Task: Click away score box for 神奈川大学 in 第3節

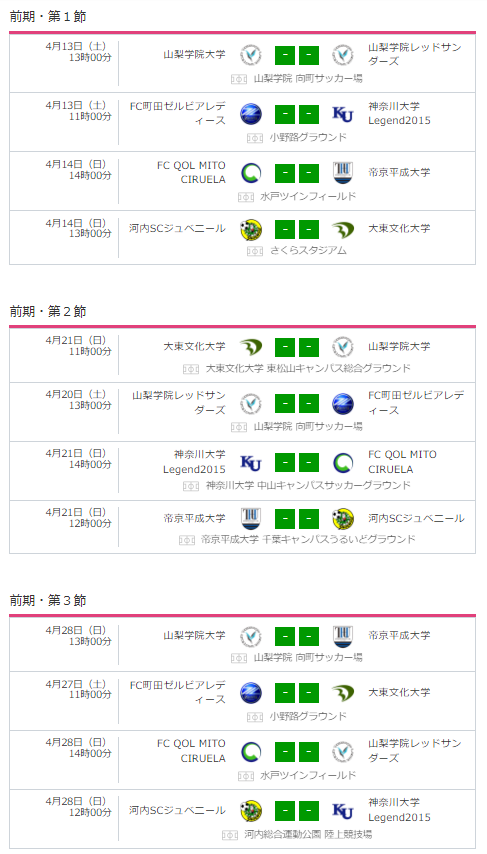Action: [309, 810]
